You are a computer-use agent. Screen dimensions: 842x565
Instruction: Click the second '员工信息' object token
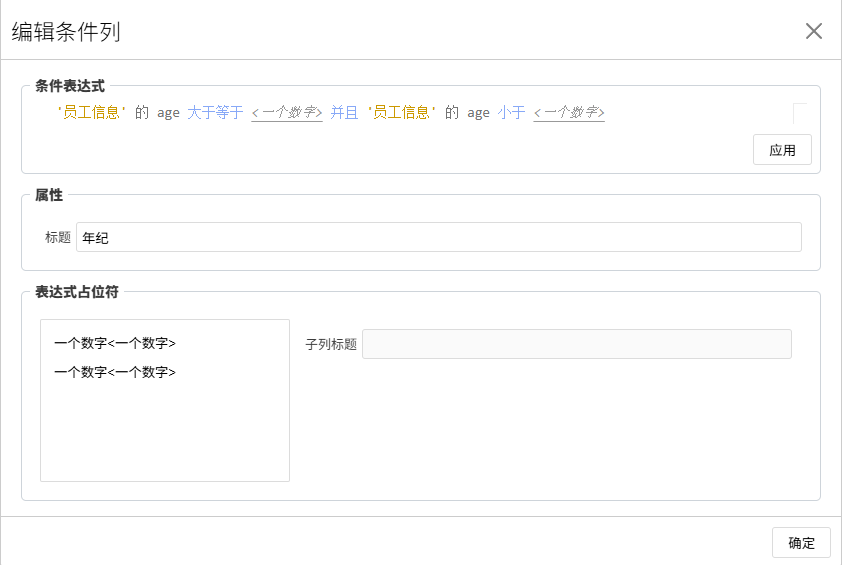point(401,113)
